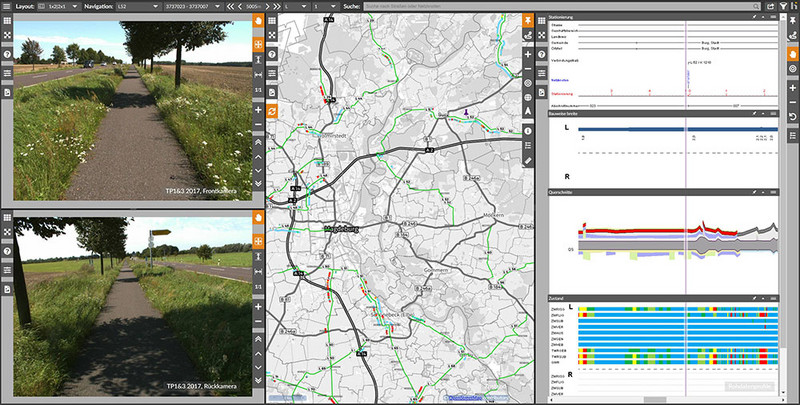Step forward with single right arrow
This screenshot has height=405, width=800.
pyautogui.click(x=268, y=7)
